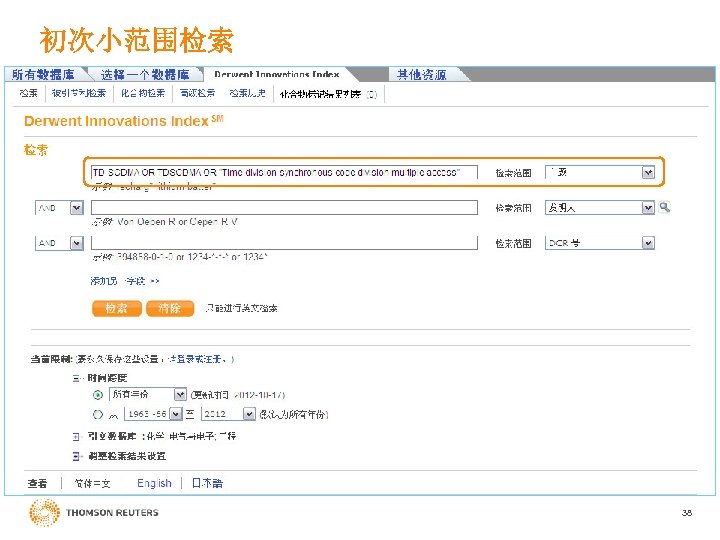Open the first AND operator dropdown
The image size is (720, 540).
pos(59,208)
